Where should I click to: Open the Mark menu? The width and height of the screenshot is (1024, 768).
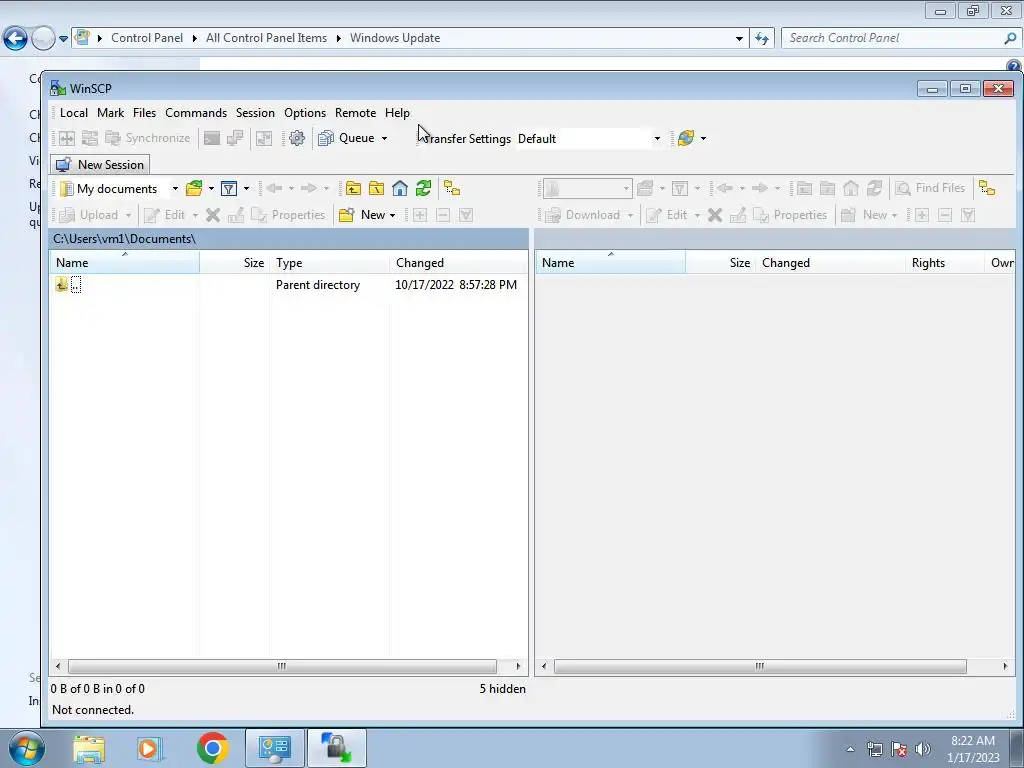[x=110, y=112]
